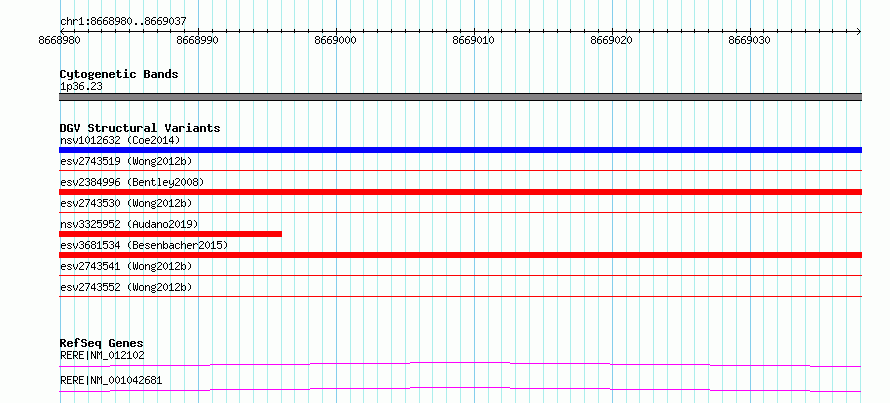This screenshot has width=890, height=403.
Task: Click the RefSeq Genes track title
Action: pyautogui.click(x=102, y=343)
